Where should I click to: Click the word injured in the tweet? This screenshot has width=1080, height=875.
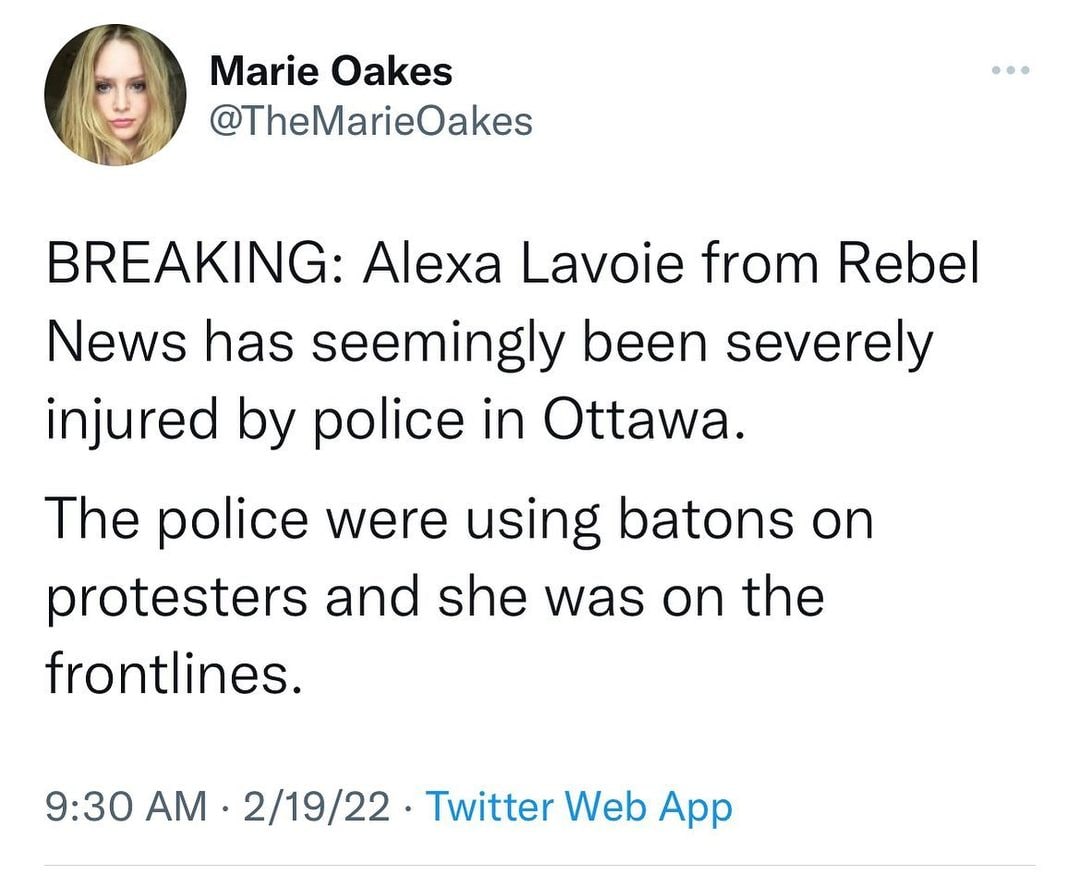tap(131, 422)
